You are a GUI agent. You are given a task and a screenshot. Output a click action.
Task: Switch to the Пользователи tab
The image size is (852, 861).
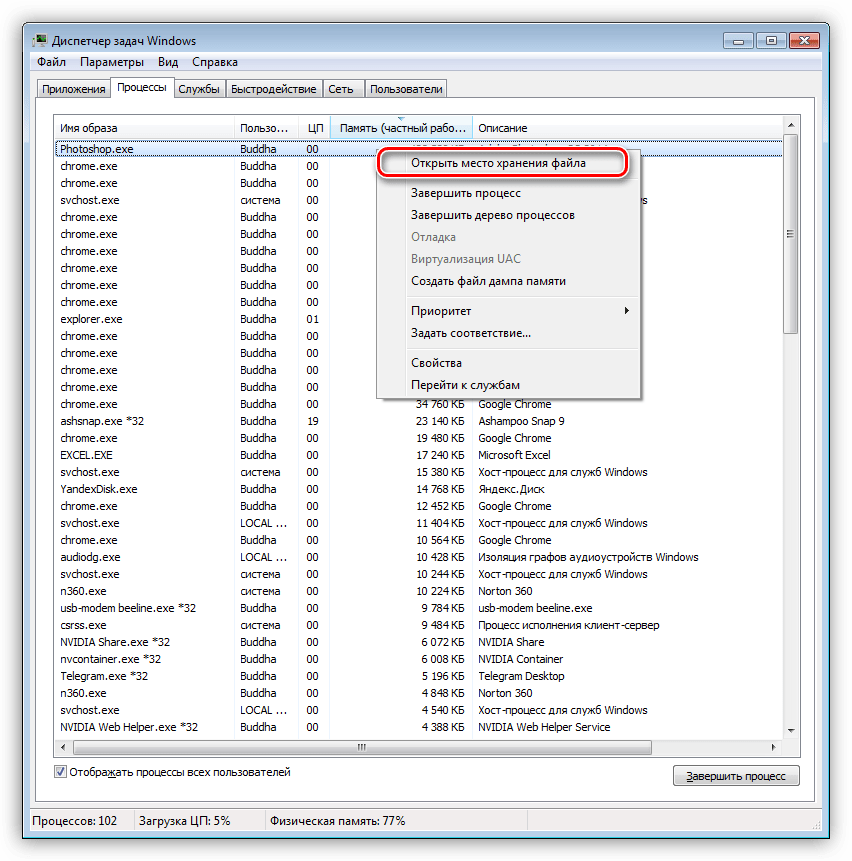click(x=406, y=89)
